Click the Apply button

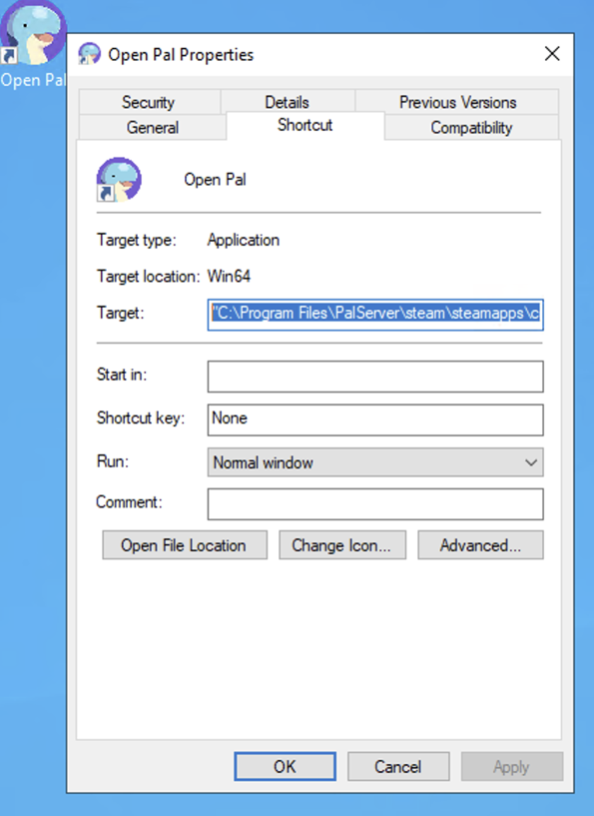click(512, 766)
